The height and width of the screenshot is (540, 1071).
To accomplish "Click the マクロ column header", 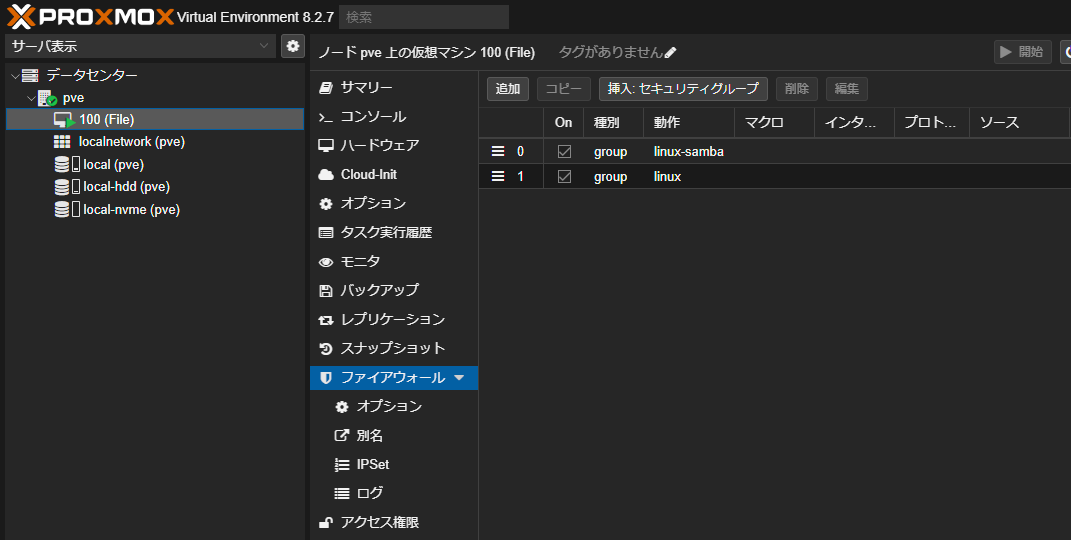I will tap(774, 123).
